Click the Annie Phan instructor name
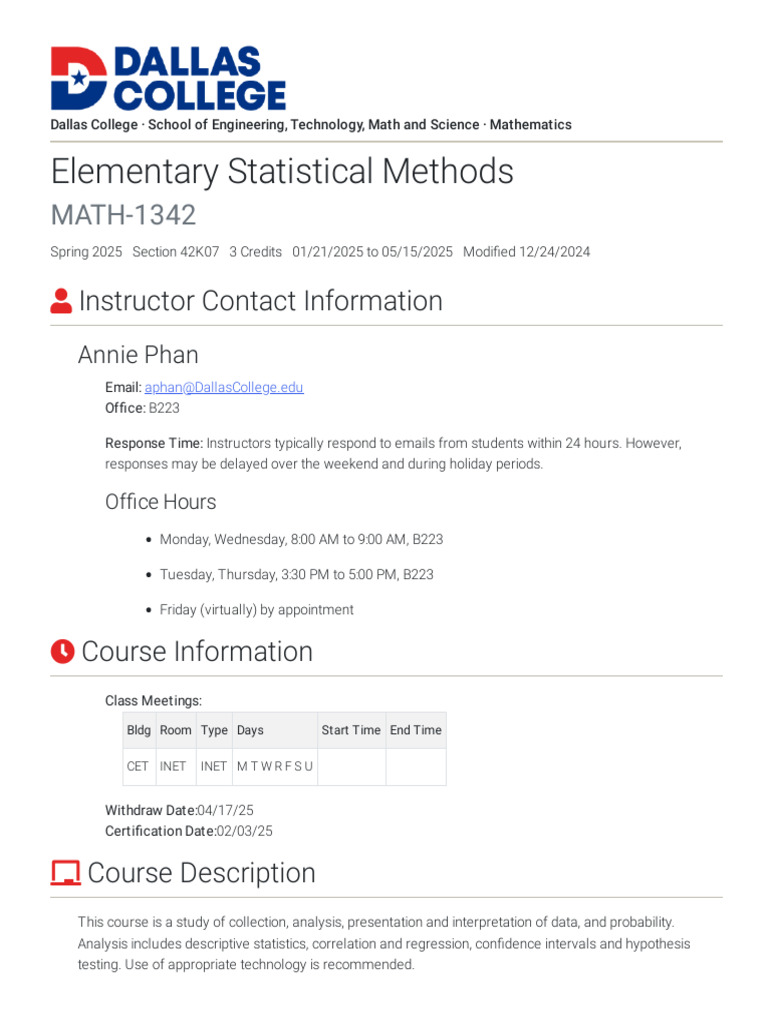 [x=138, y=355]
